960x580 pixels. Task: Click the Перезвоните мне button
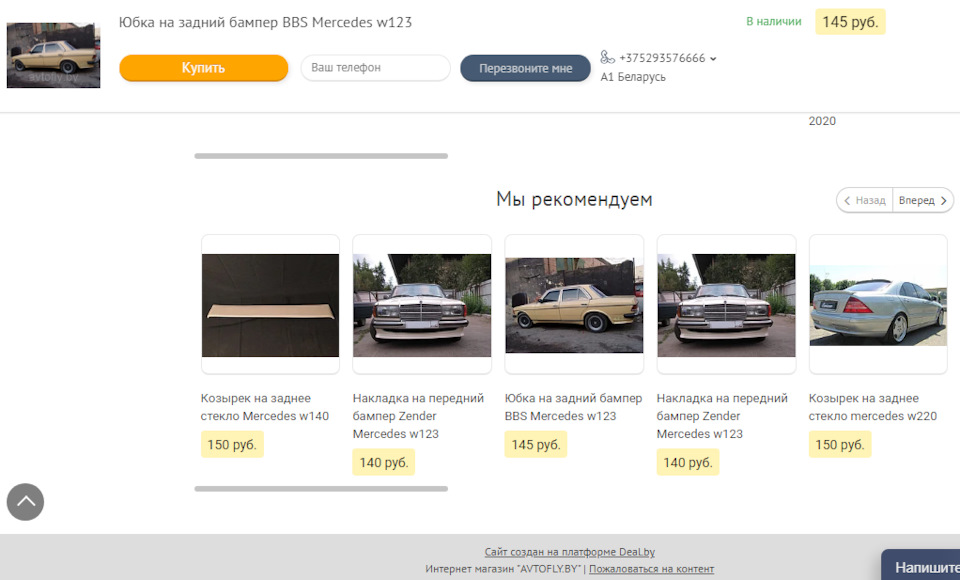point(525,68)
